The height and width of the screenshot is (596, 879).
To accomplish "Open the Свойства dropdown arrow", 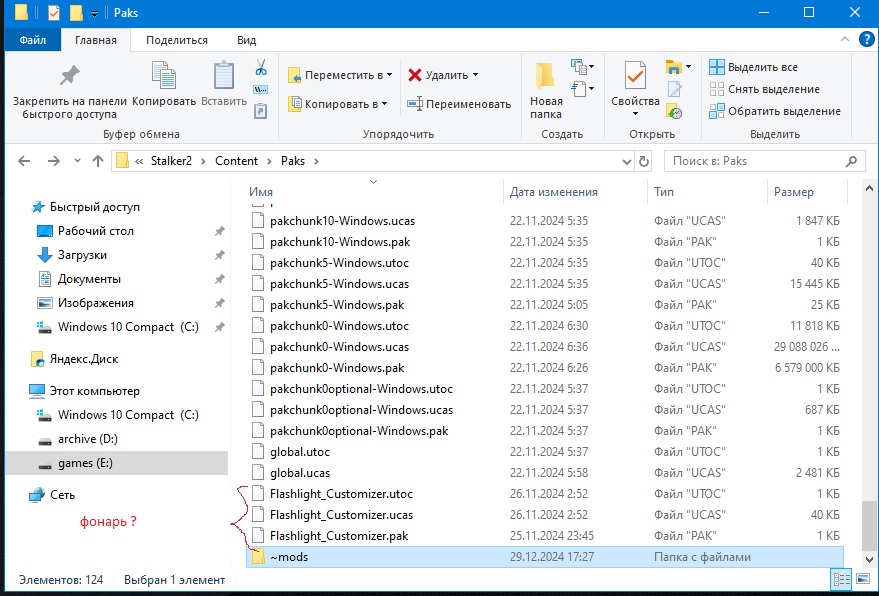I will [635, 113].
